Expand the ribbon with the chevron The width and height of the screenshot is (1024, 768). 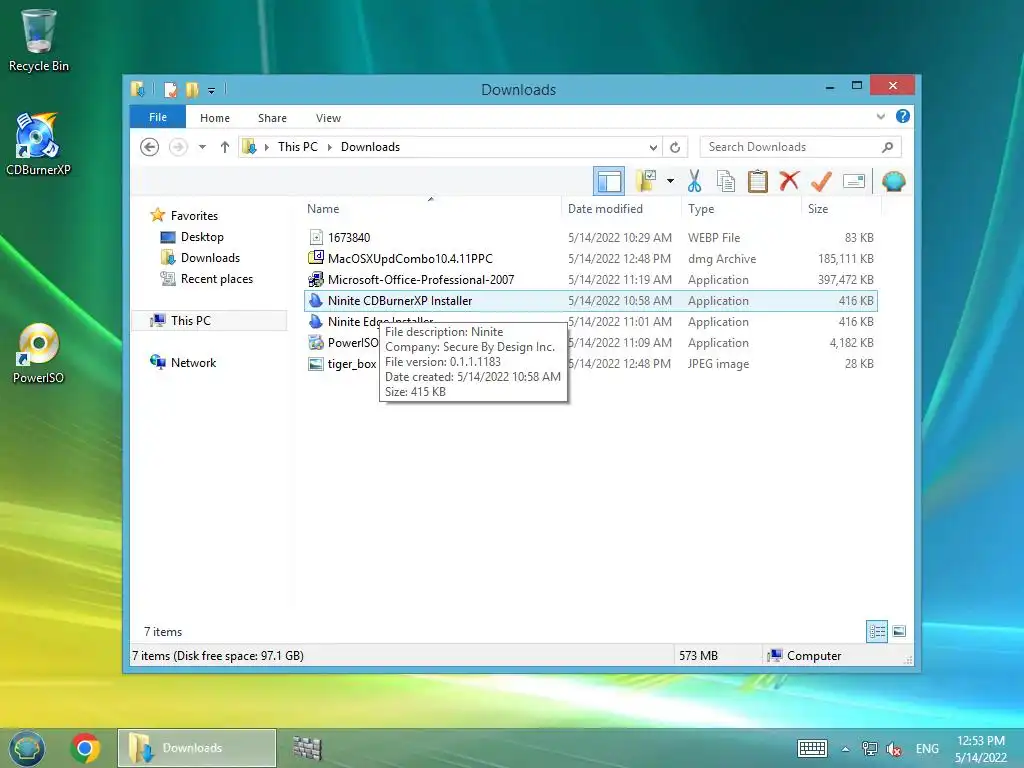[880, 116]
